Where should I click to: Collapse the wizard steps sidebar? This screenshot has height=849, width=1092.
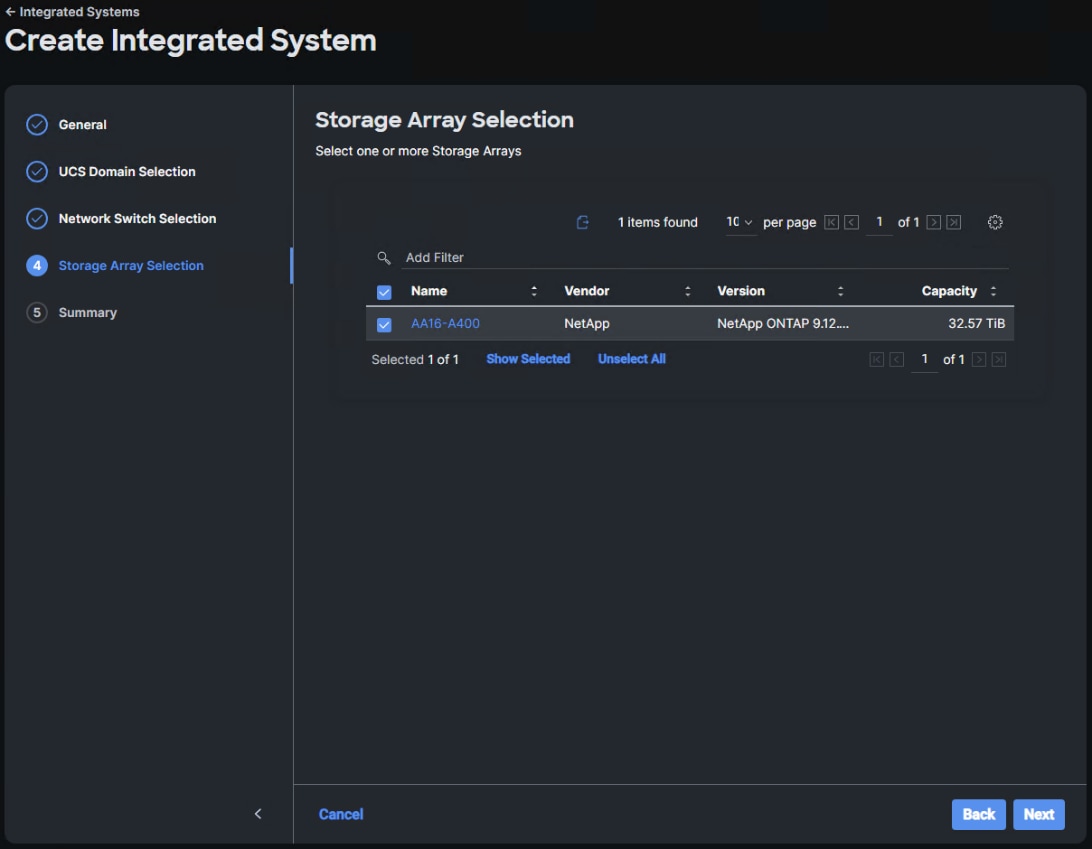point(258,814)
